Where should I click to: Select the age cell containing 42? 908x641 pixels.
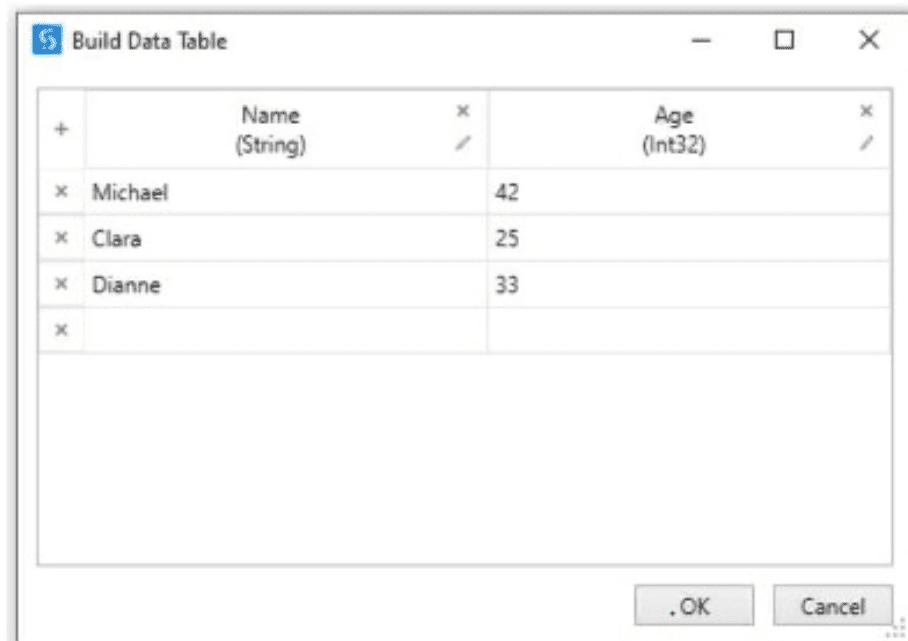click(x=689, y=192)
